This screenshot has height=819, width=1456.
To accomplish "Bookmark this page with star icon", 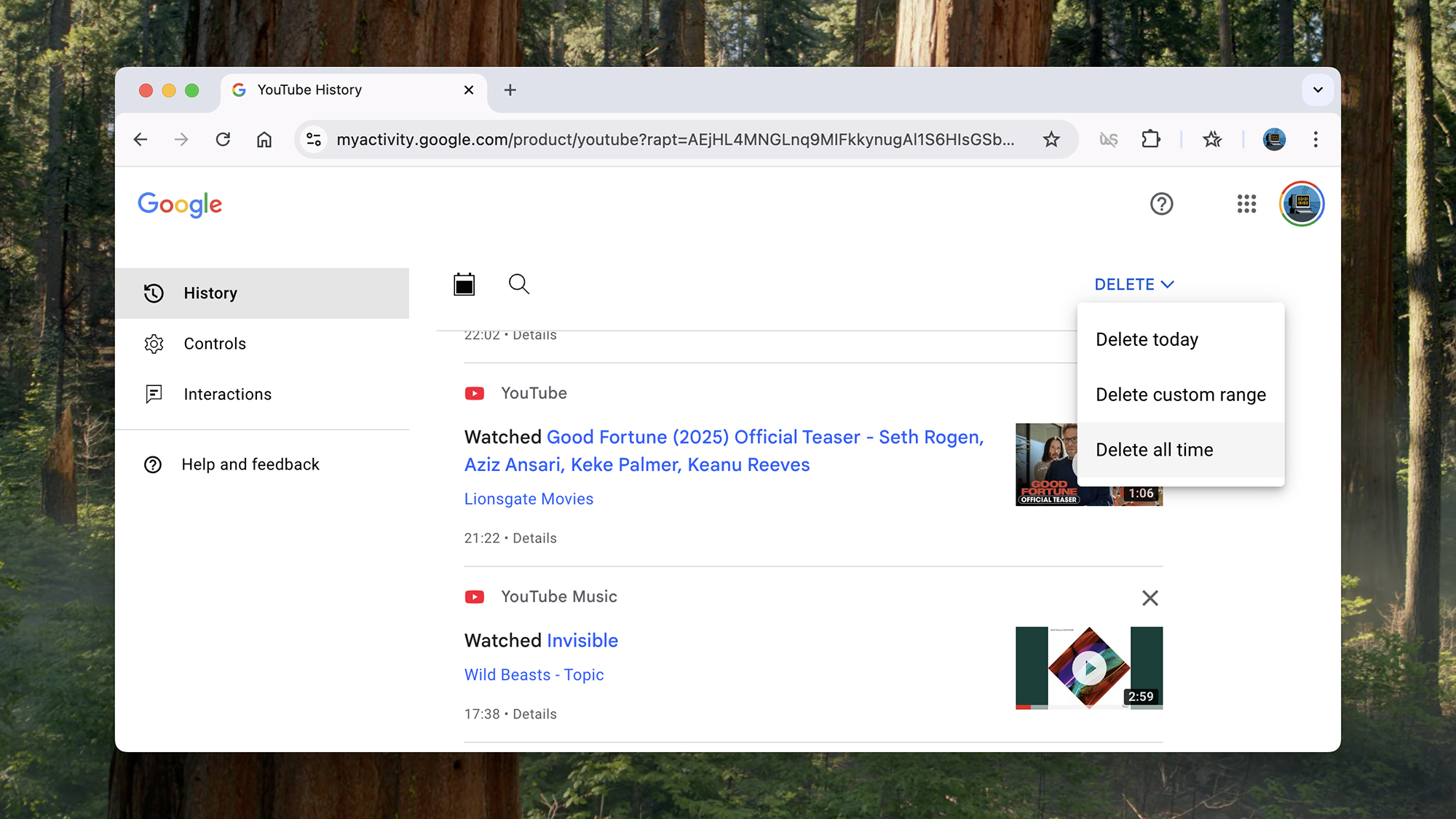I will coord(1051,139).
